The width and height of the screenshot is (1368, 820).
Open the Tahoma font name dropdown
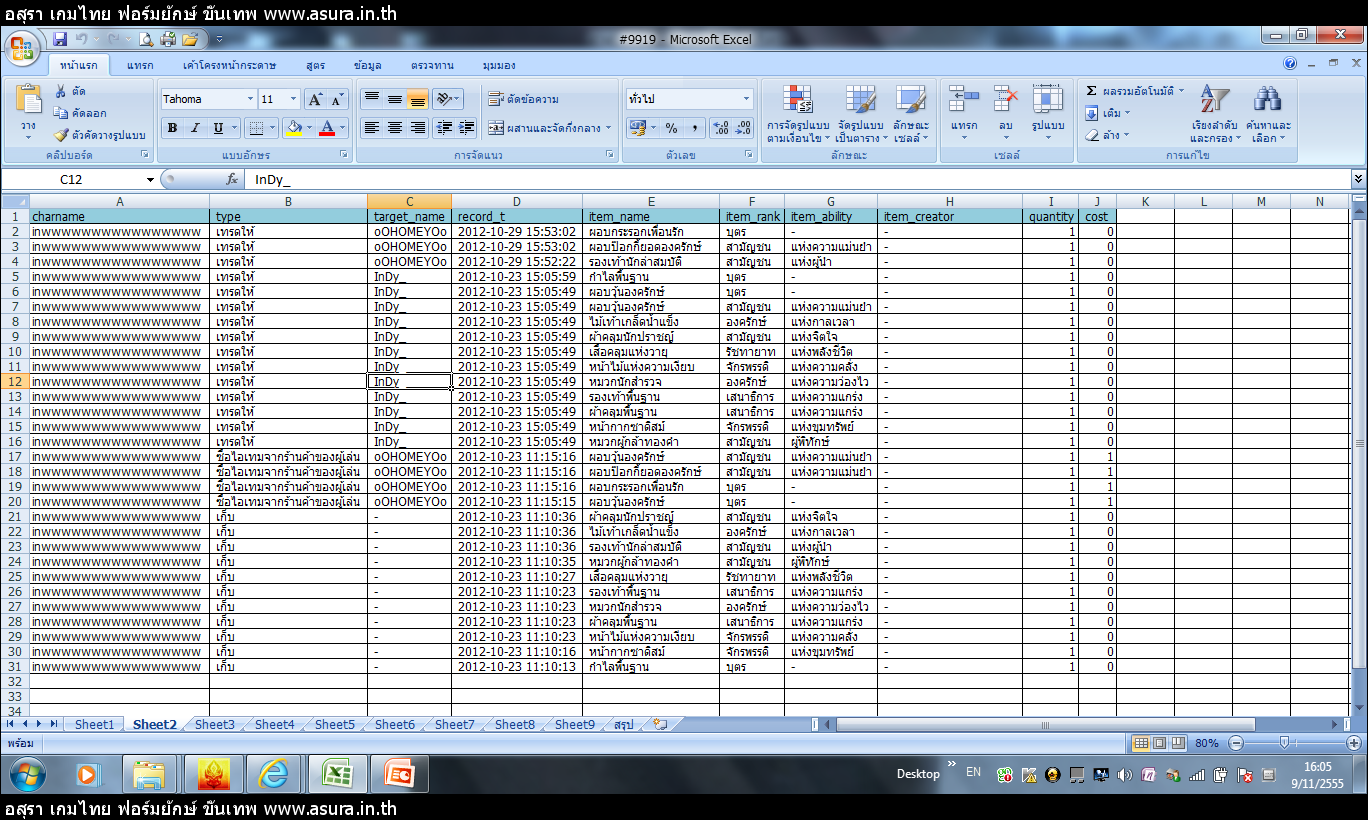250,99
